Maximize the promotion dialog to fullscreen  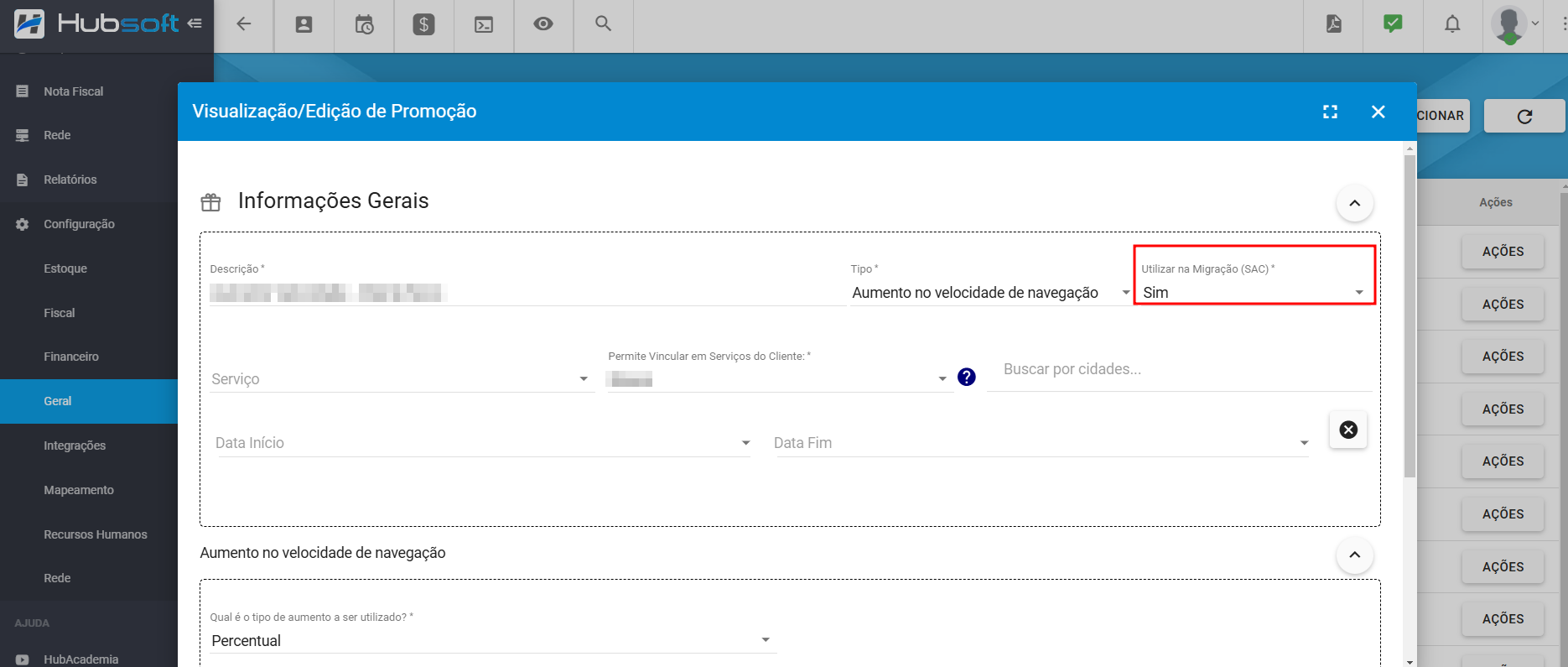pos(1330,112)
